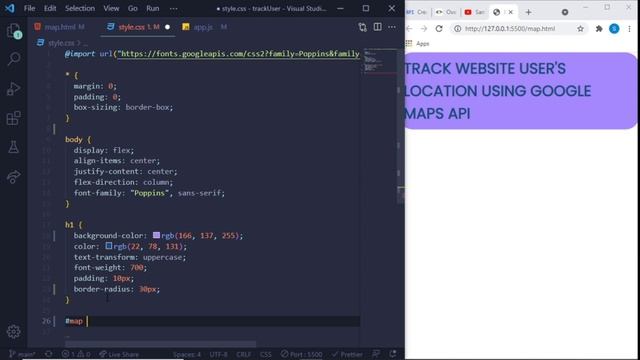Show more menus via title bar ellipsis
The image size is (640, 360).
(x=173, y=8)
